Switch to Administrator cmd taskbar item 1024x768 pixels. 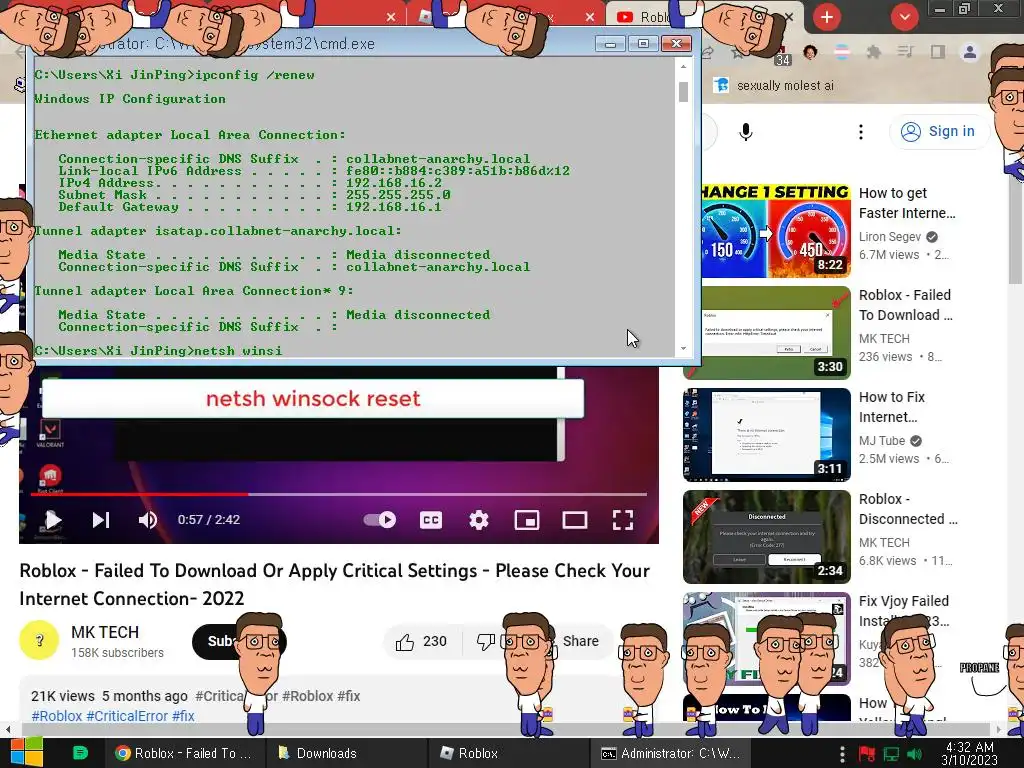point(670,753)
